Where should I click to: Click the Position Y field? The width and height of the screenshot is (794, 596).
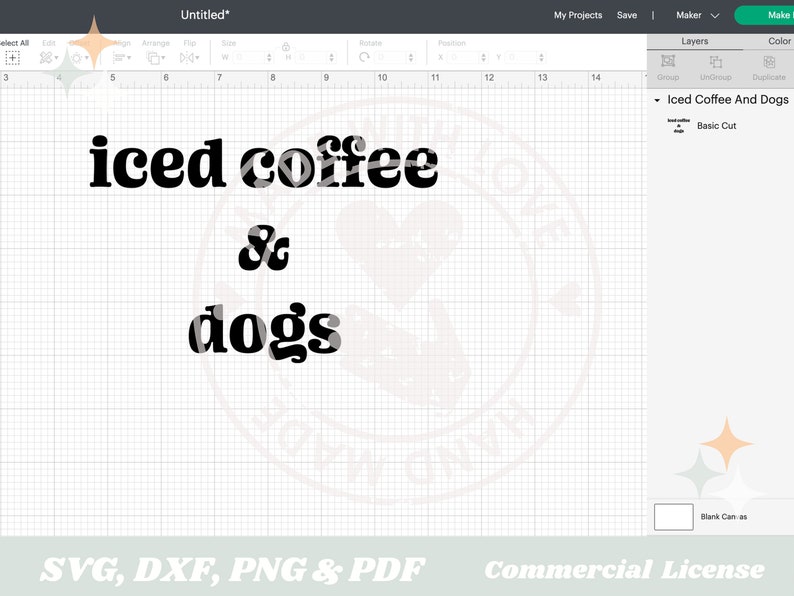(x=521, y=57)
